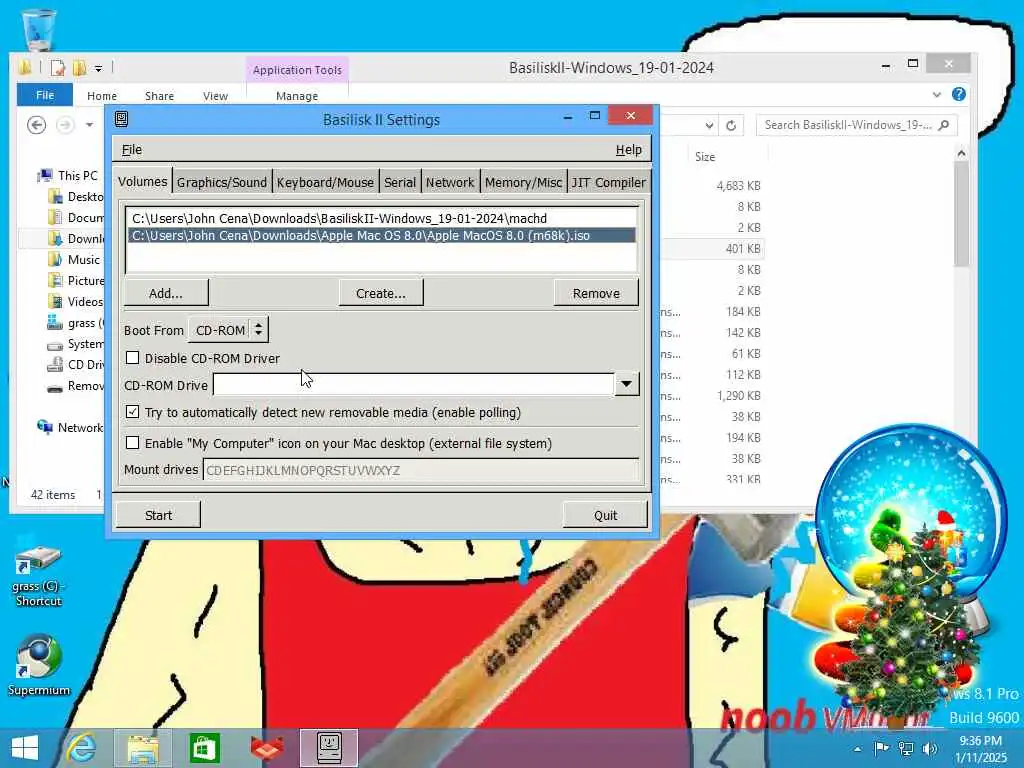Switch to Serial tab

click(400, 182)
